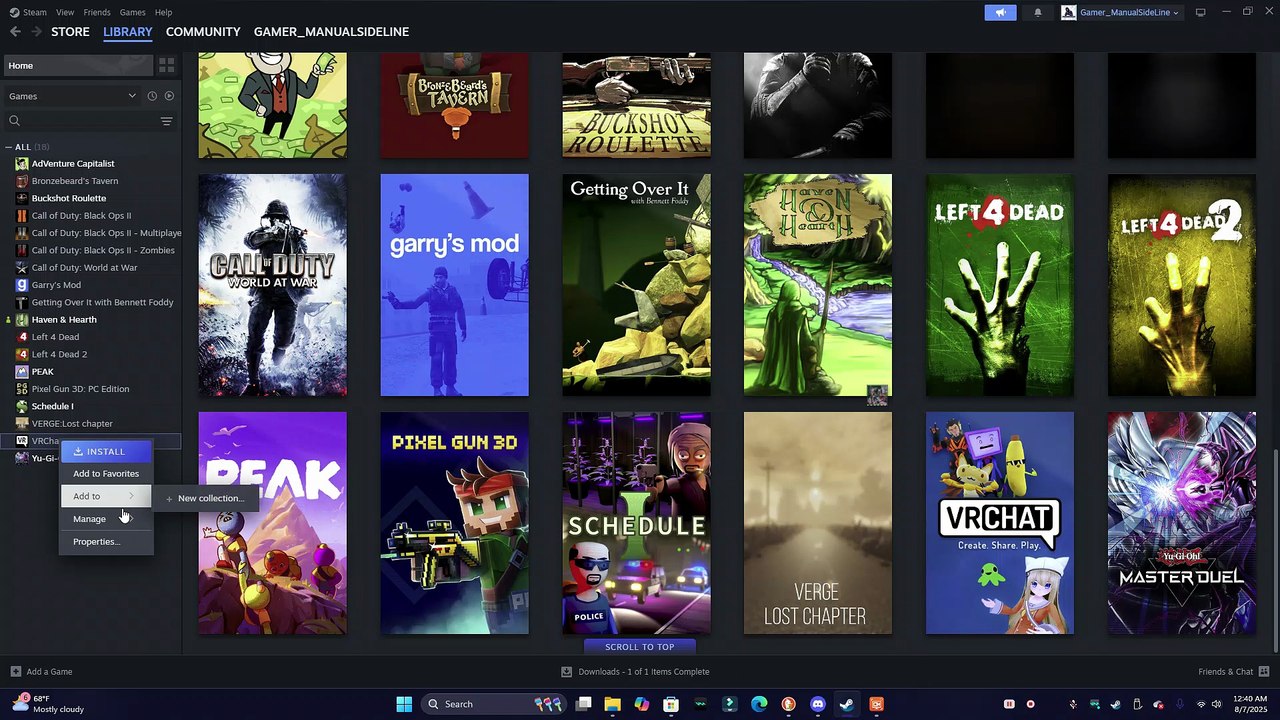Open Microsoft Edge from the taskbar
Image resolution: width=1280 pixels, height=720 pixels.
(759, 704)
